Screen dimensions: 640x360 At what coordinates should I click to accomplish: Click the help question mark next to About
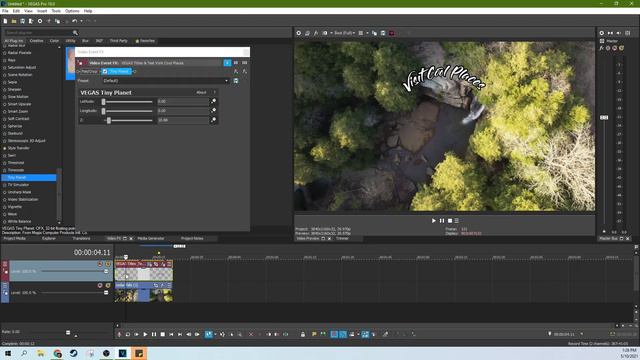pos(215,93)
